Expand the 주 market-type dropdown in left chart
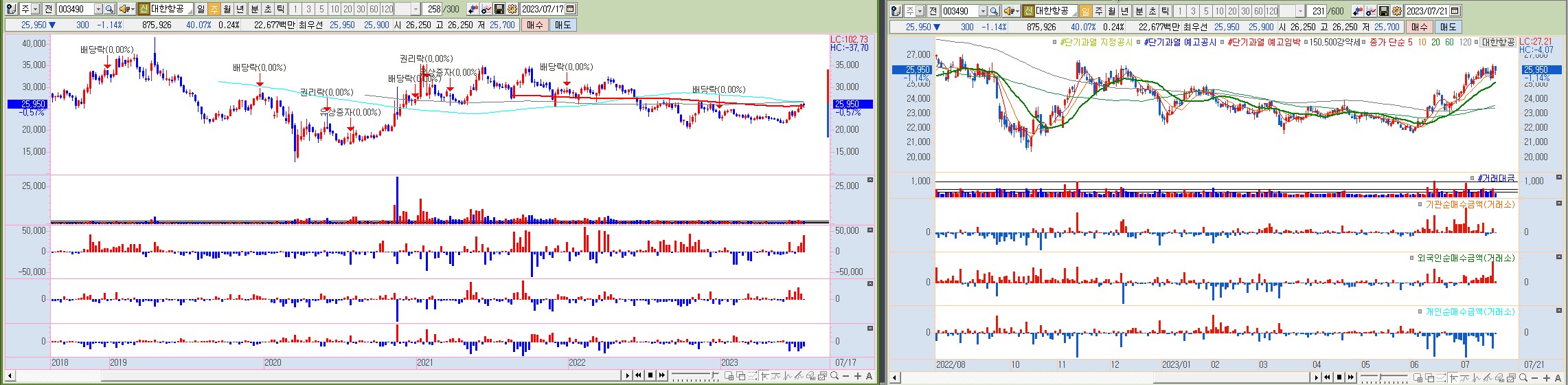 click(x=36, y=9)
